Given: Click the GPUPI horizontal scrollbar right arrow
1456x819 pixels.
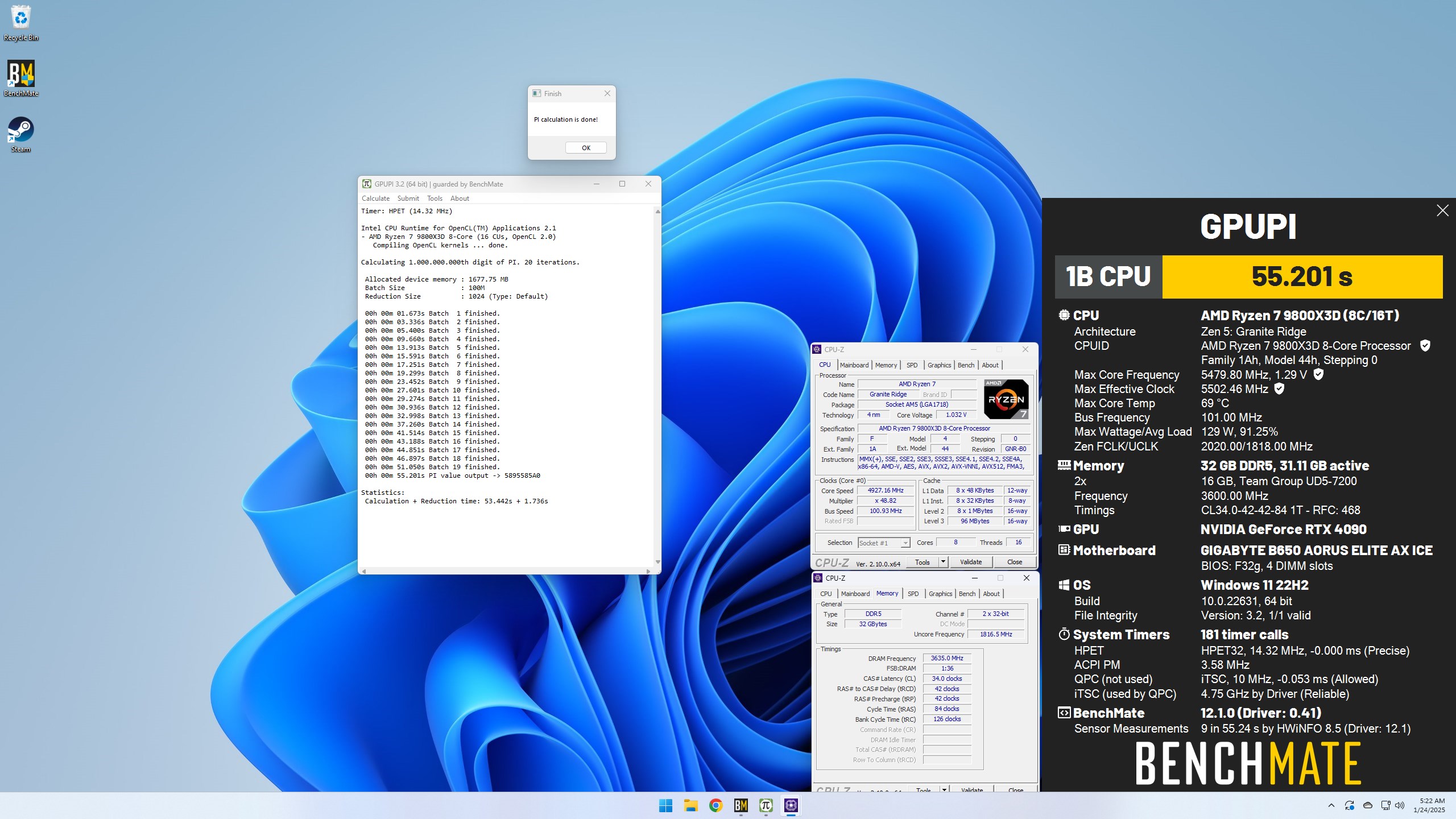Looking at the screenshot, I should pyautogui.click(x=648, y=571).
